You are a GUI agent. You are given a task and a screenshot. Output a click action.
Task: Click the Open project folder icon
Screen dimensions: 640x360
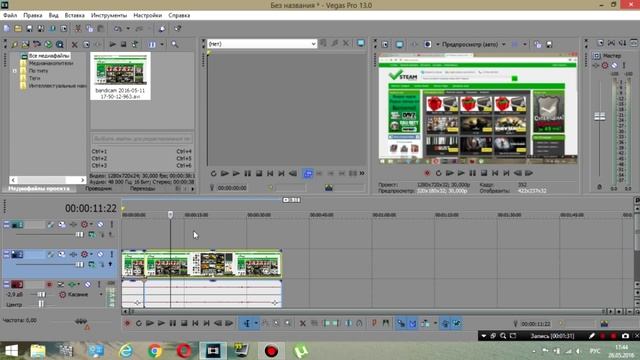pos(18,29)
